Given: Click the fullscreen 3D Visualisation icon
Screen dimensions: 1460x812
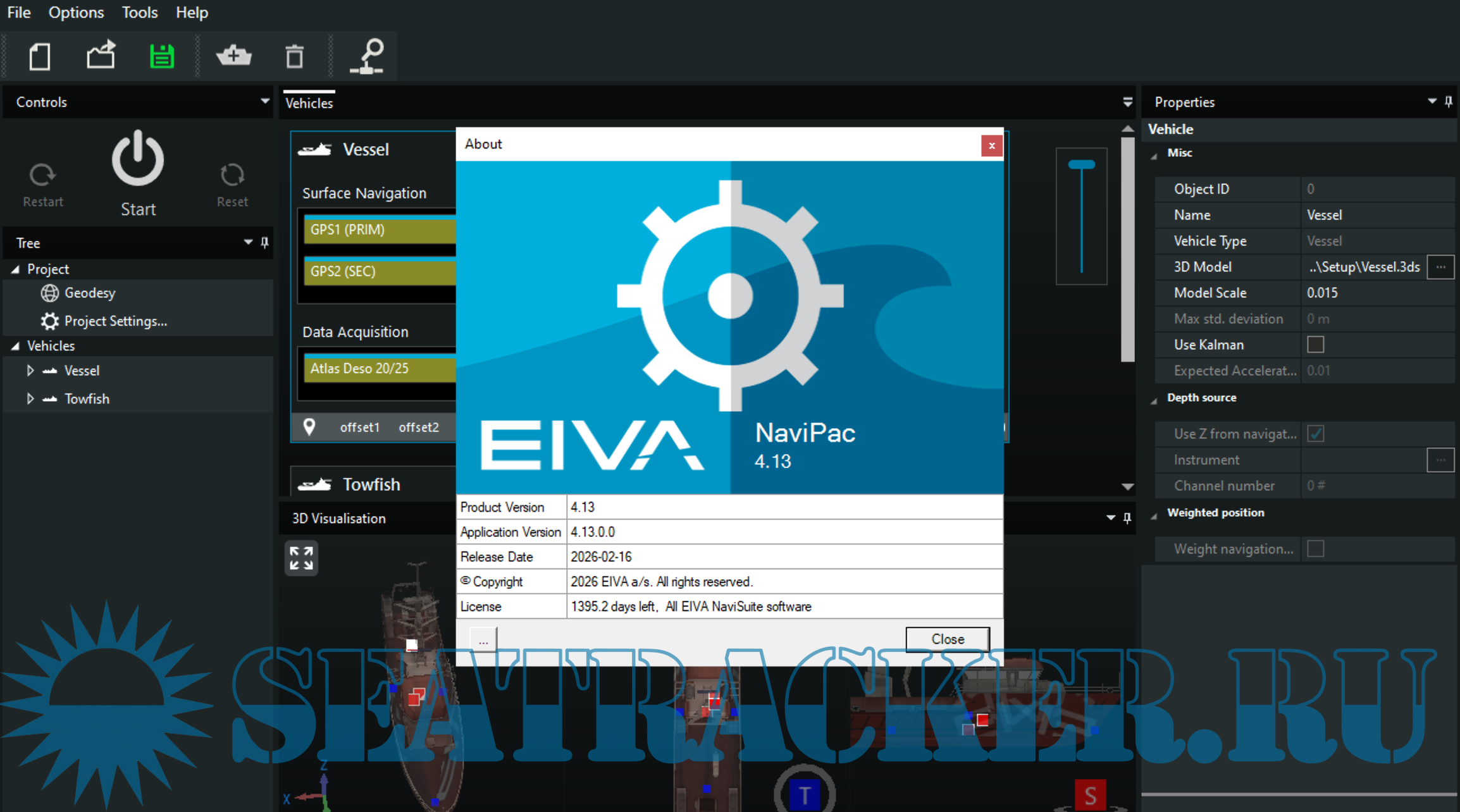Looking at the screenshot, I should (x=301, y=558).
